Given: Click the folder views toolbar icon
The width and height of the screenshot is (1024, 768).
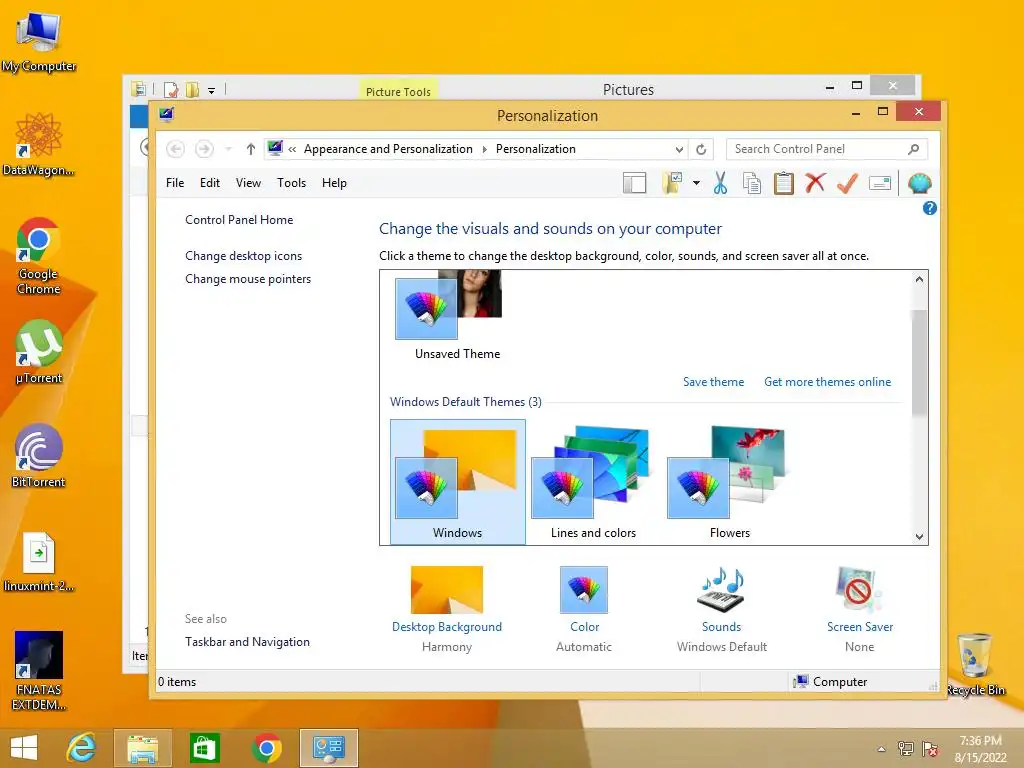Looking at the screenshot, I should click(672, 184).
